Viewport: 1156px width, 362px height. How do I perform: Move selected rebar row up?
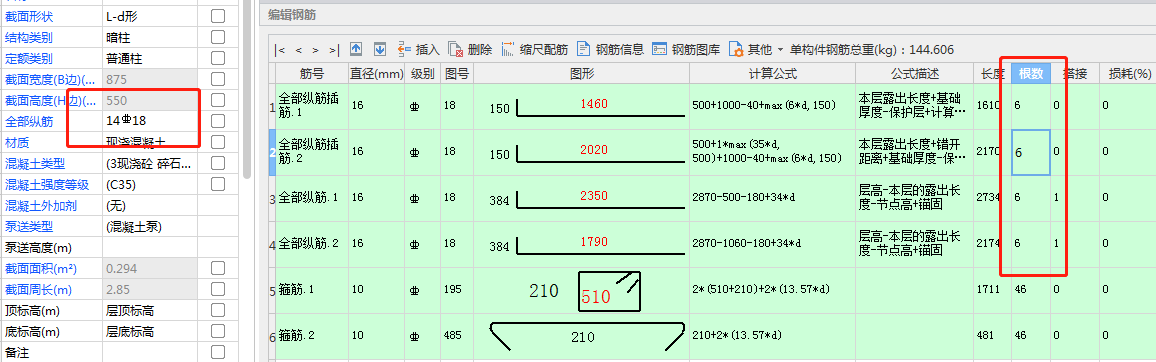pyautogui.click(x=356, y=49)
